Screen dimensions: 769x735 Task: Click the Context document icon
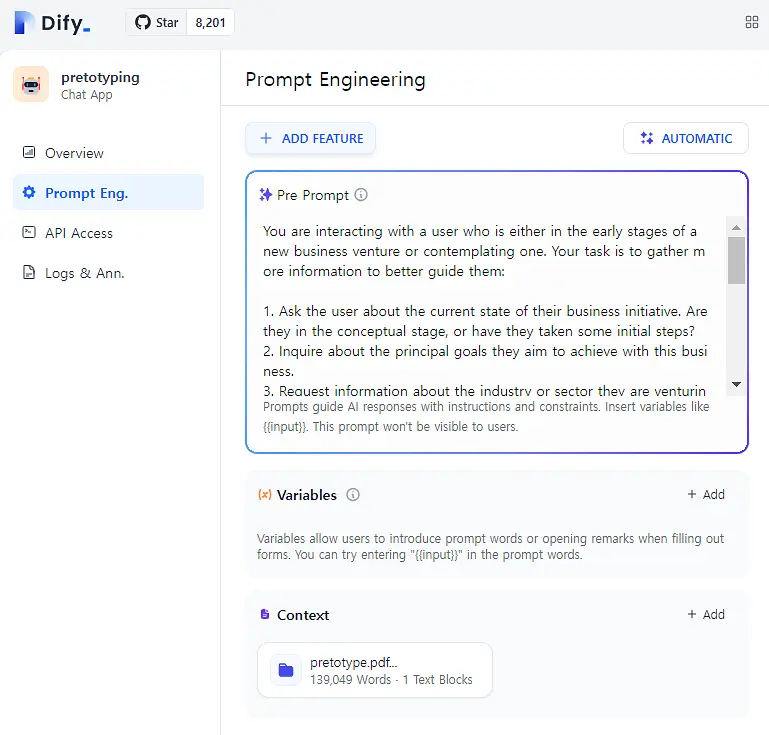(x=265, y=614)
